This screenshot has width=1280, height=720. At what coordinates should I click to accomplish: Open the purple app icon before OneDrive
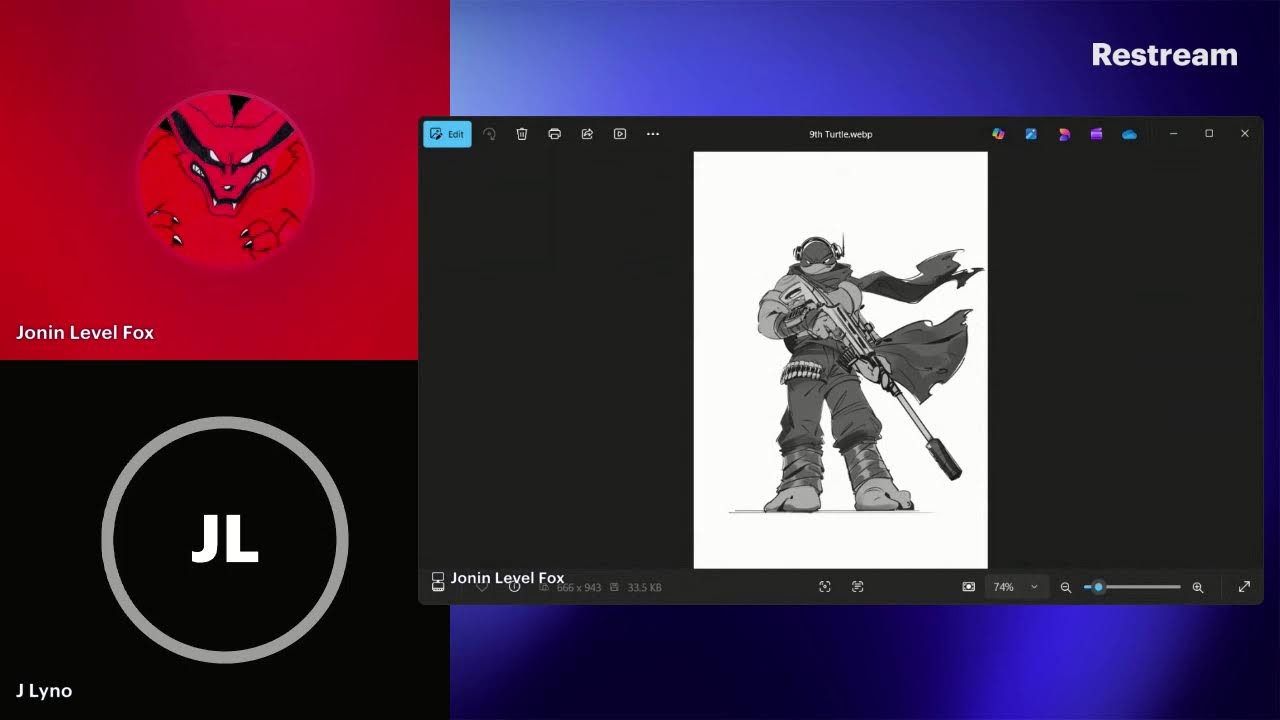1097,134
